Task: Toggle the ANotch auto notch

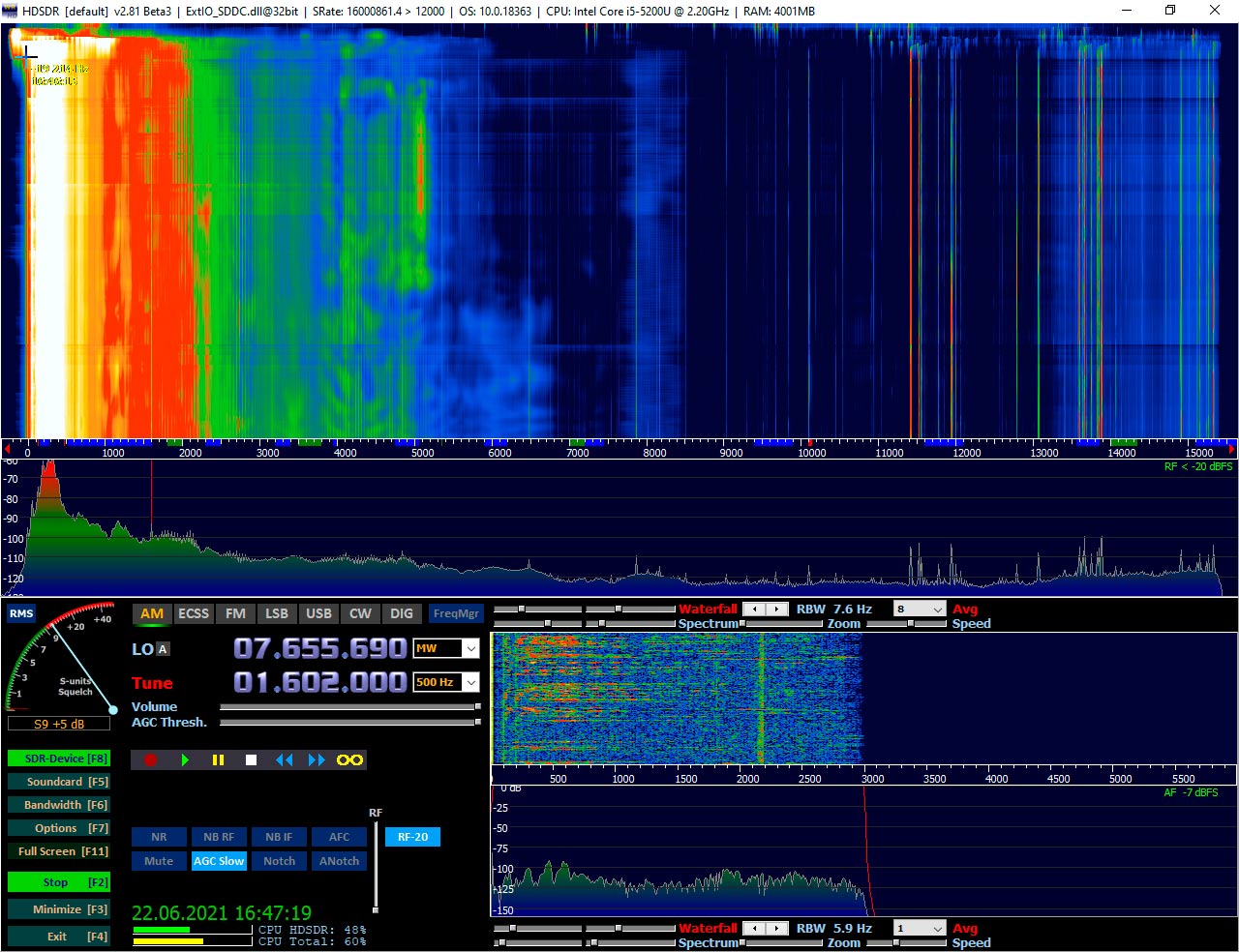Action: (x=339, y=861)
